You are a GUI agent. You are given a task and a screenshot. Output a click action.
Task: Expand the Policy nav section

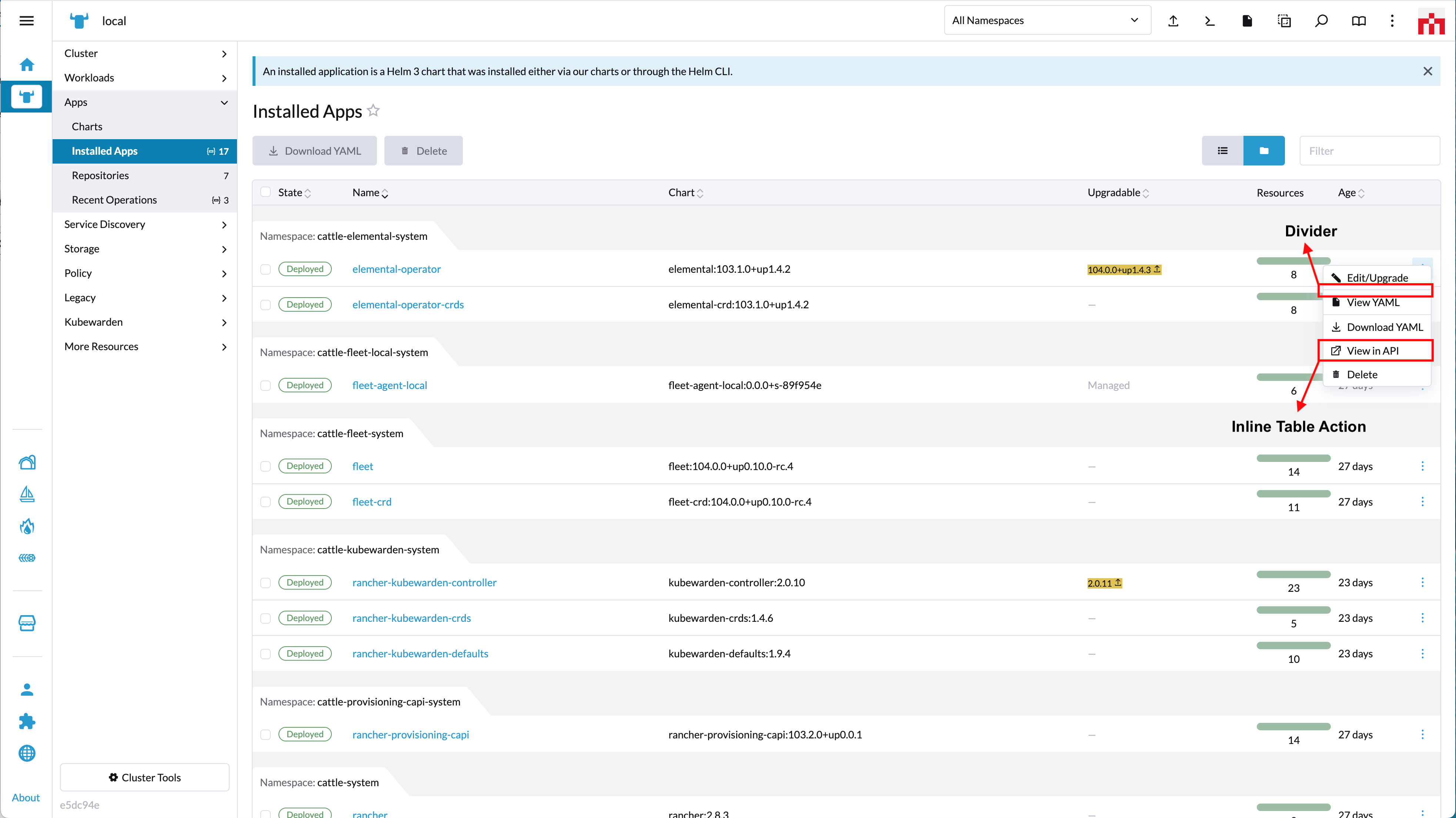click(x=145, y=274)
